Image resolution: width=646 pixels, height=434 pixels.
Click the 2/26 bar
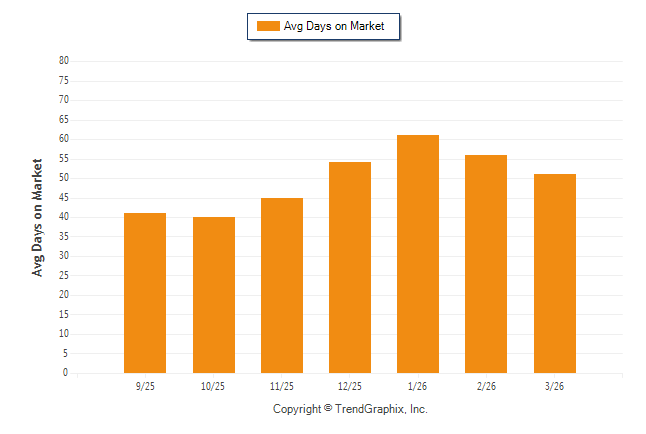coord(486,264)
